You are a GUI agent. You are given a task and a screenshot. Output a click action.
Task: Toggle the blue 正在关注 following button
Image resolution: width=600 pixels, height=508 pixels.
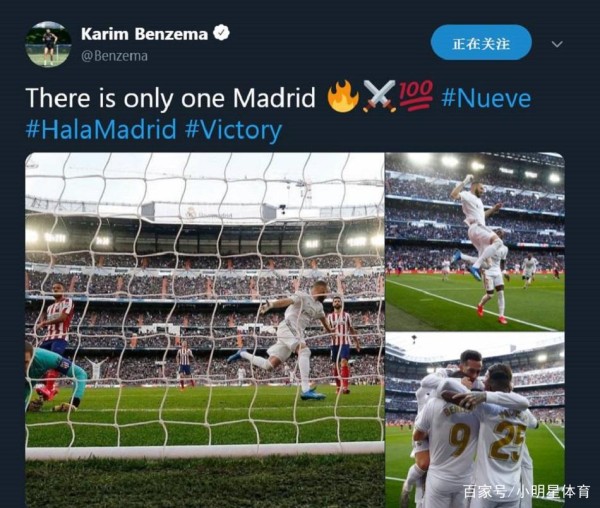(481, 42)
